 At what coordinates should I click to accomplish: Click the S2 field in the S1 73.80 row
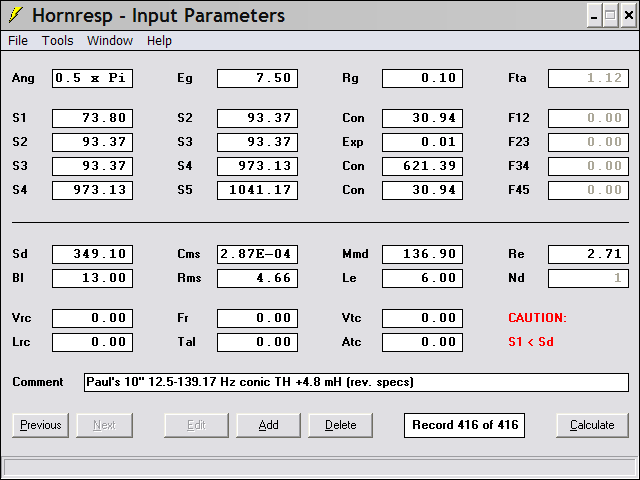point(258,118)
